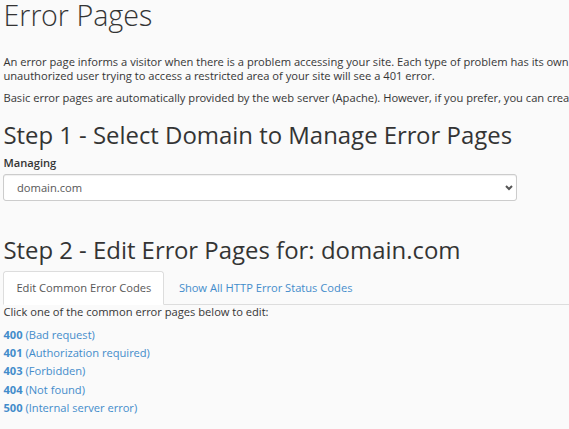Open the (Forbidden) error page link
Screen dimensions: 569x429
56,371
